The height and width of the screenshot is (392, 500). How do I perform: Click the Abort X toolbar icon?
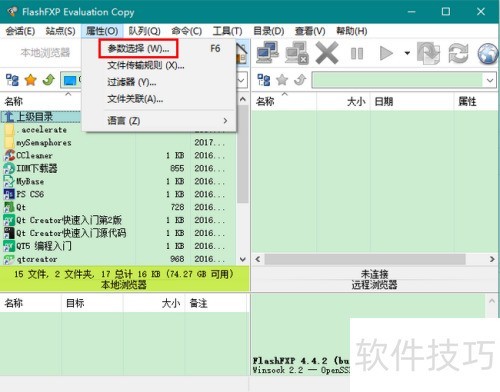[327, 53]
